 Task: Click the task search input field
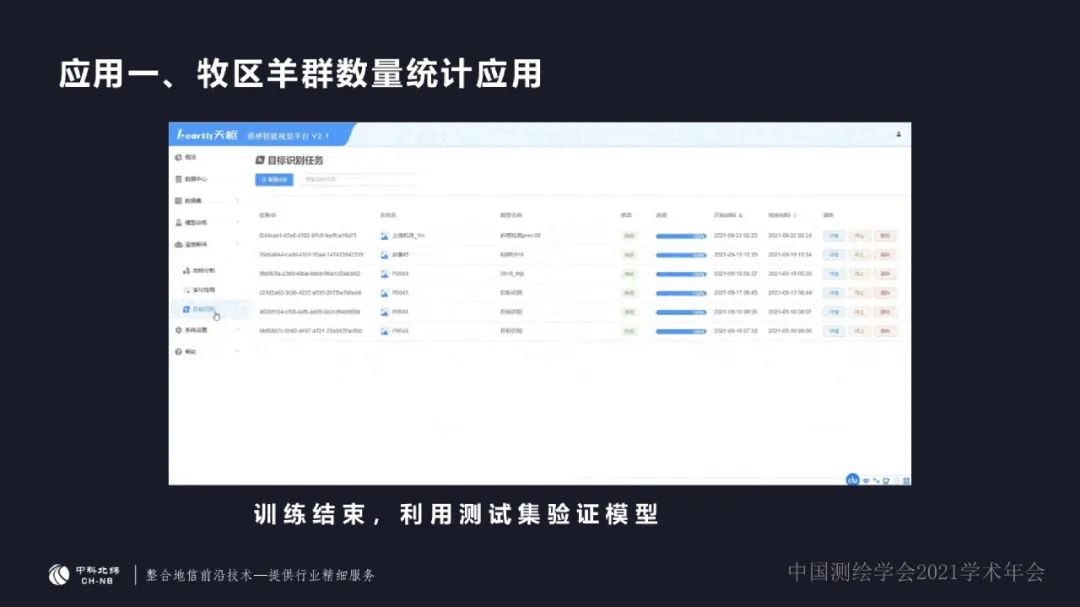357,180
